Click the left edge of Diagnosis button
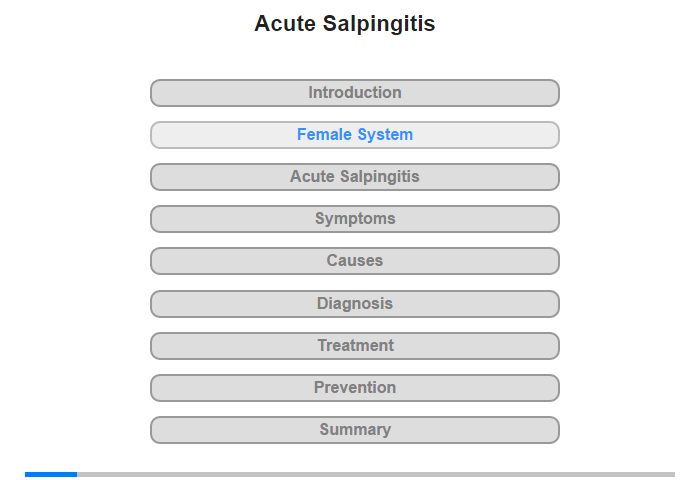700x480 pixels. 154,304
